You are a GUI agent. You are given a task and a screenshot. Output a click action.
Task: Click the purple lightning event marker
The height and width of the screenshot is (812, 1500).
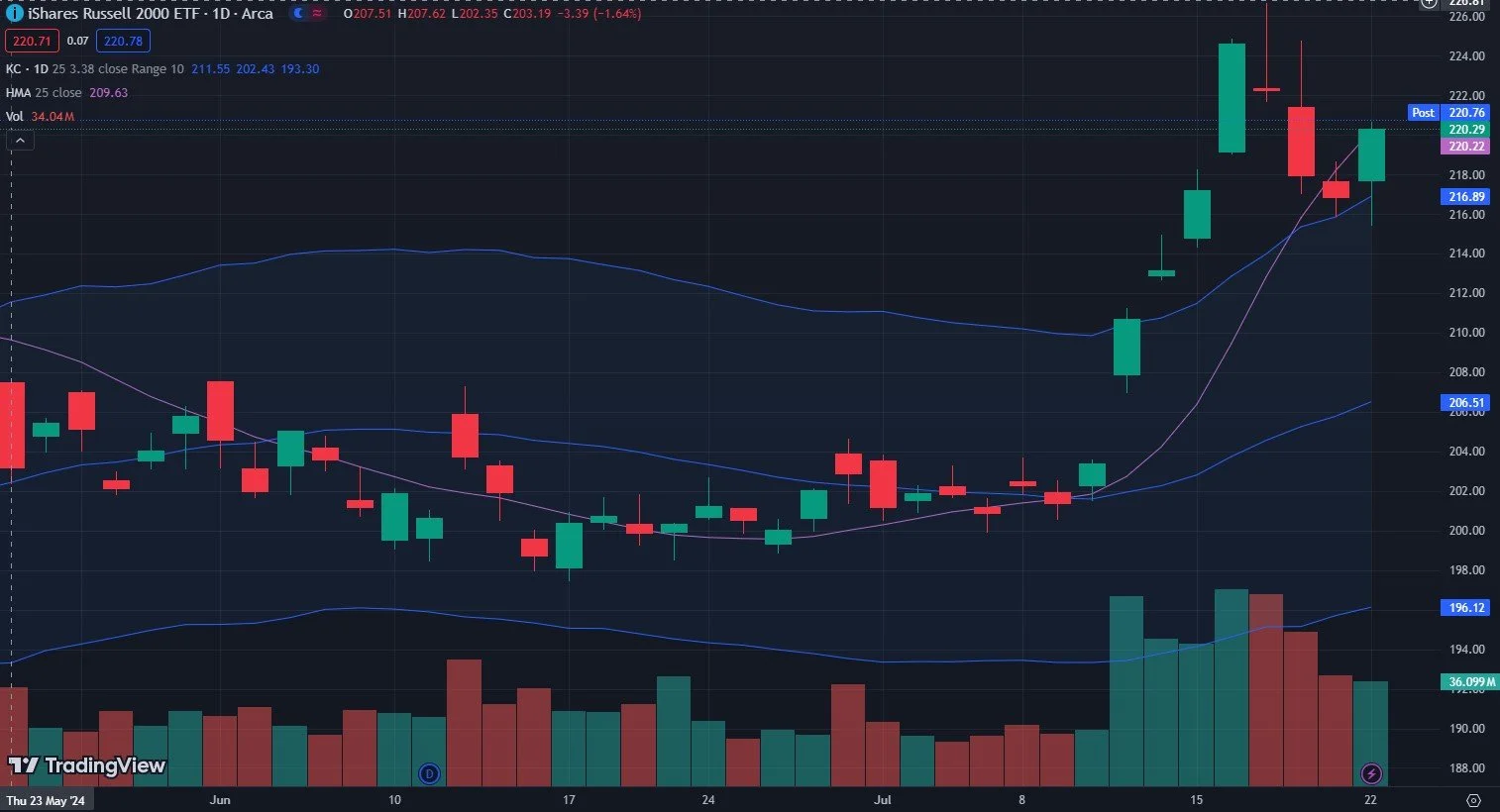point(1371,773)
